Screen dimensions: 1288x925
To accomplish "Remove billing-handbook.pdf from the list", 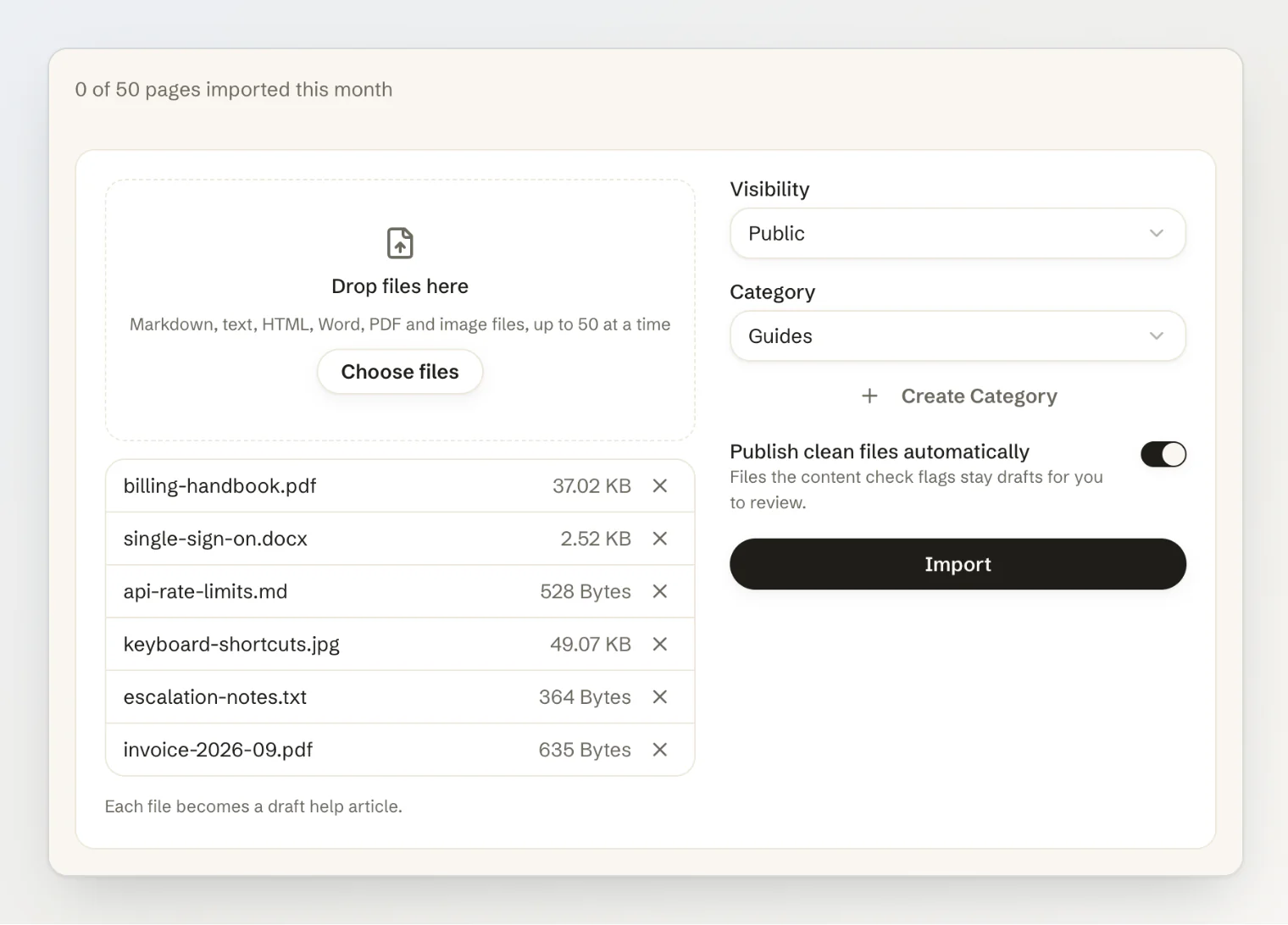I will 660,486.
